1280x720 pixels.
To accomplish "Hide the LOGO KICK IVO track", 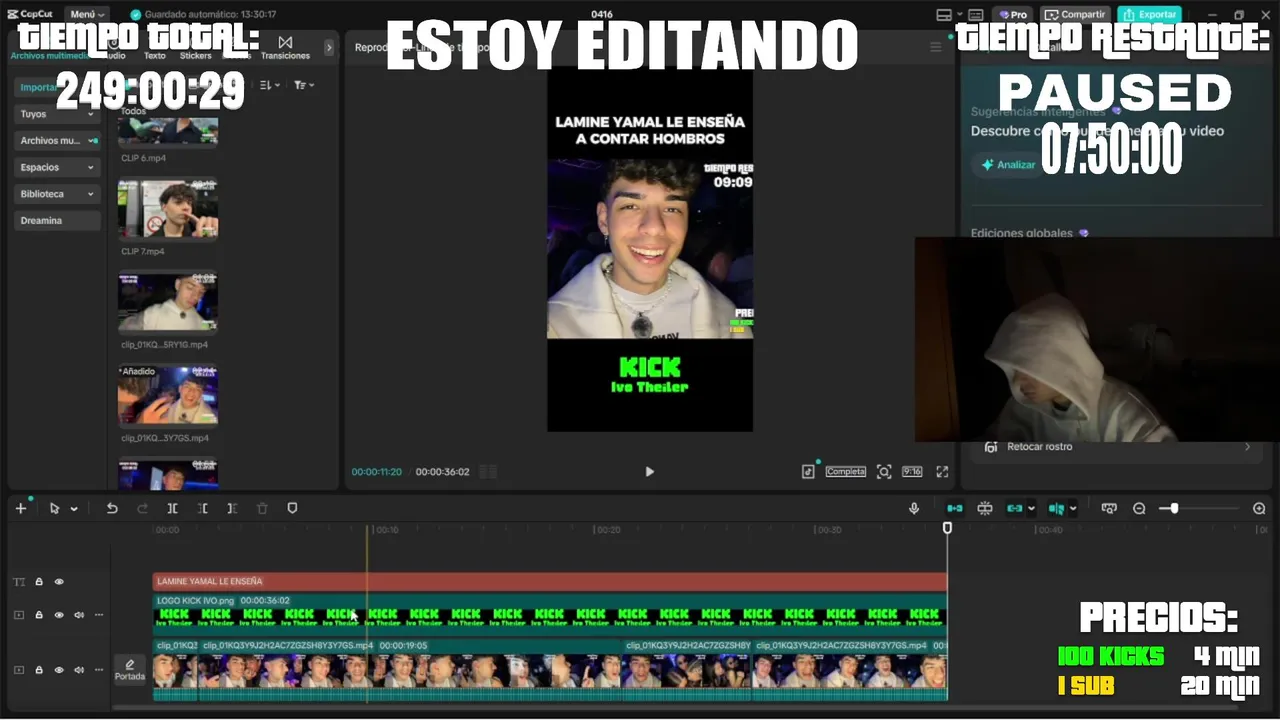I will 59,615.
